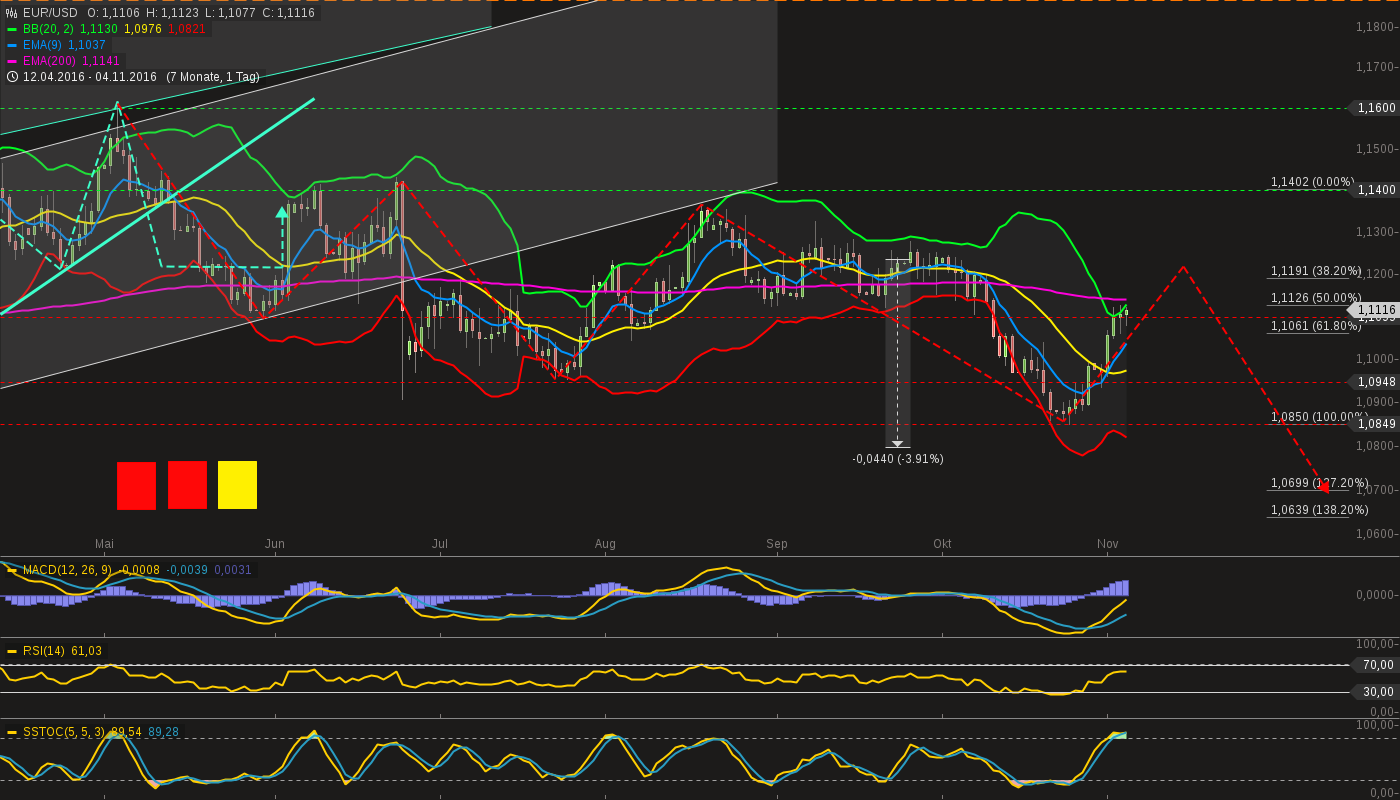1400x800 pixels.
Task: Click the 1,1600 price level tag
Action: (1376, 108)
